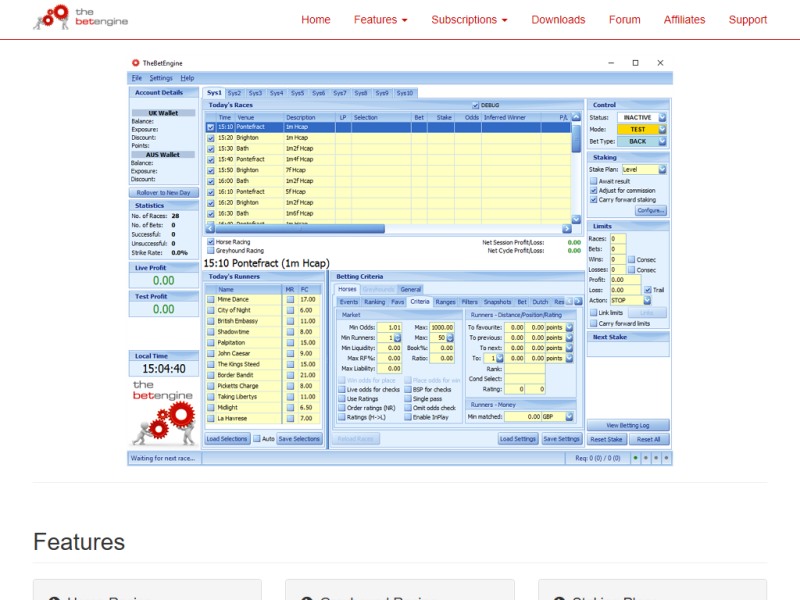The height and width of the screenshot is (600, 800).
Task: Click right arrow of races horizontal scrollbar
Action: tap(567, 229)
